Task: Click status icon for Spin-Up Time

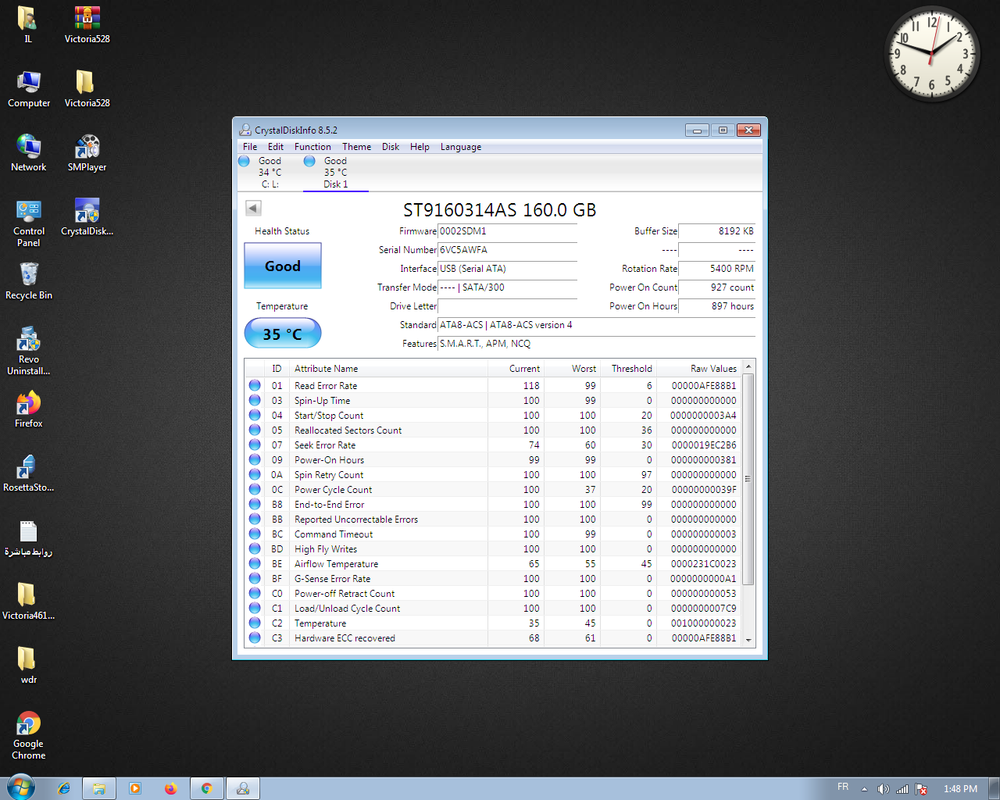Action: pyautogui.click(x=254, y=400)
